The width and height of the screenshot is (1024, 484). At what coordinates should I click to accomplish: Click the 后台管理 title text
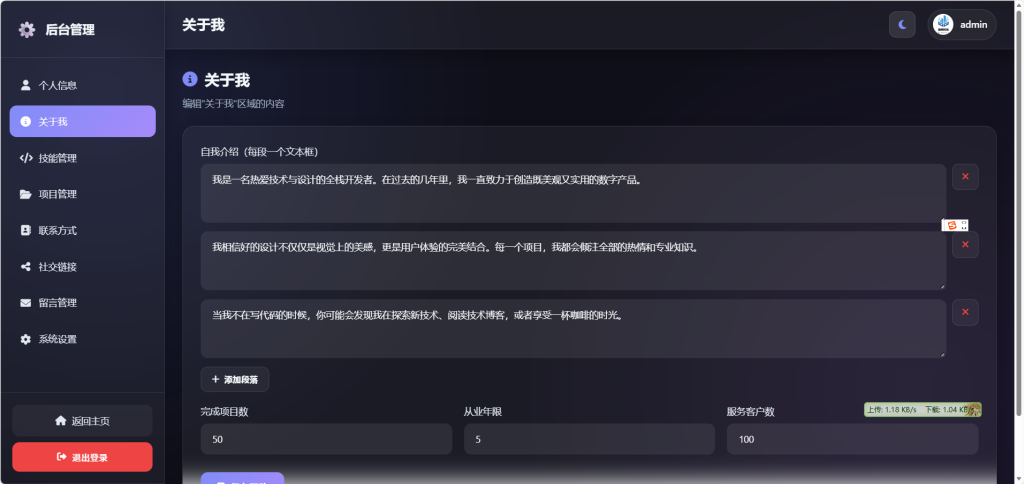(x=70, y=29)
